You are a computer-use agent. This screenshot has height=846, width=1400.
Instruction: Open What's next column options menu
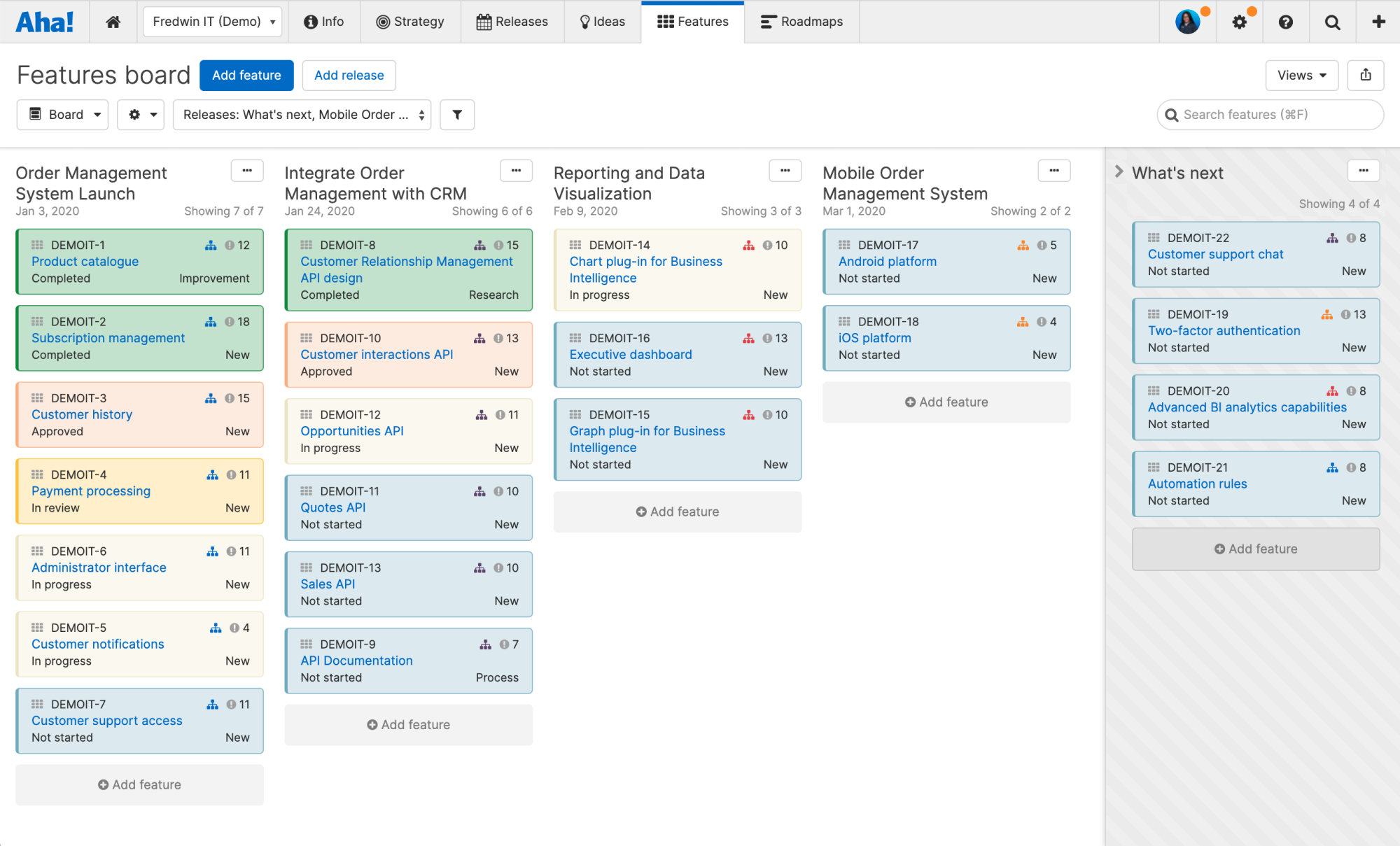pos(1364,171)
